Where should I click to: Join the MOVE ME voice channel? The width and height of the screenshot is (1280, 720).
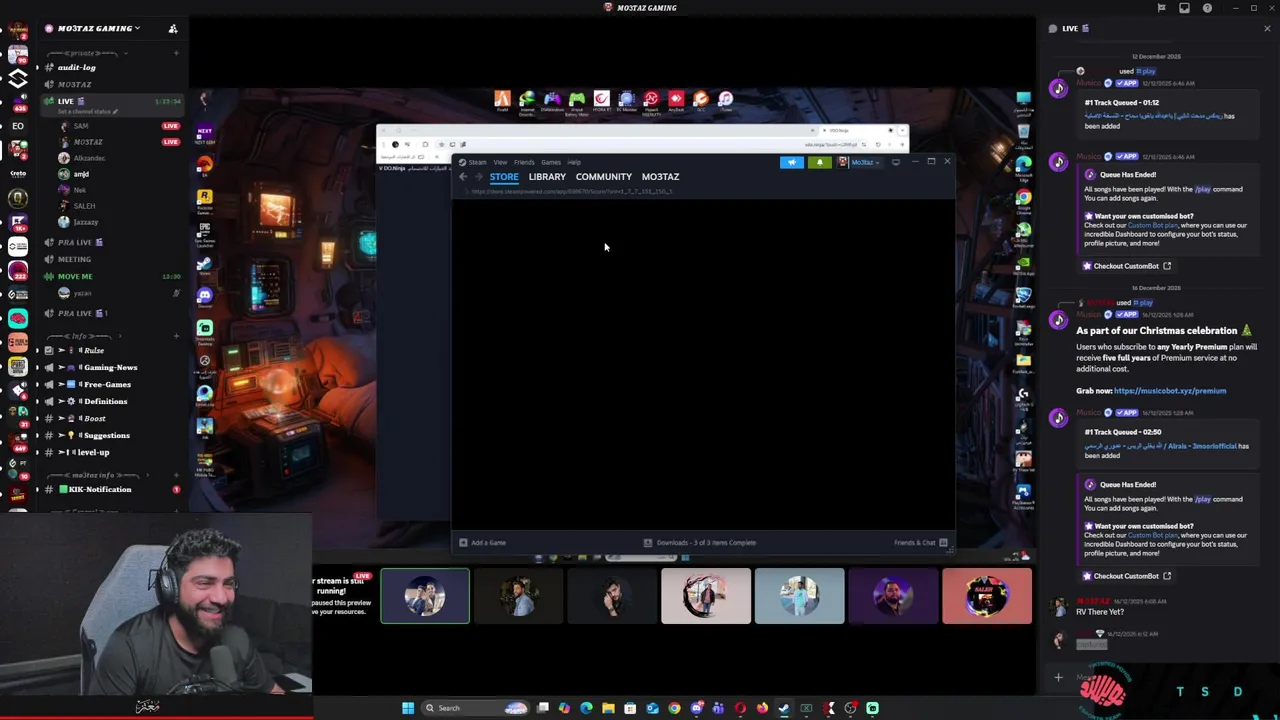tap(75, 276)
